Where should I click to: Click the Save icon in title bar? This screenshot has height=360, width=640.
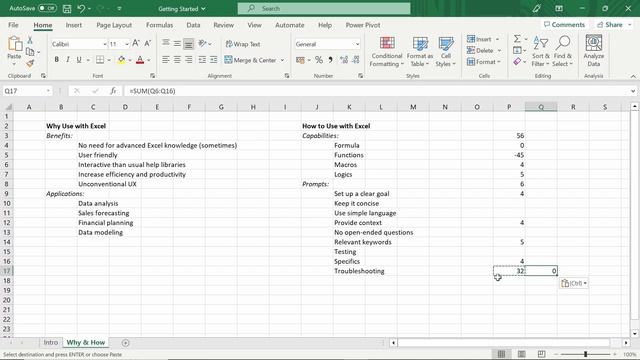pyautogui.click(x=67, y=9)
